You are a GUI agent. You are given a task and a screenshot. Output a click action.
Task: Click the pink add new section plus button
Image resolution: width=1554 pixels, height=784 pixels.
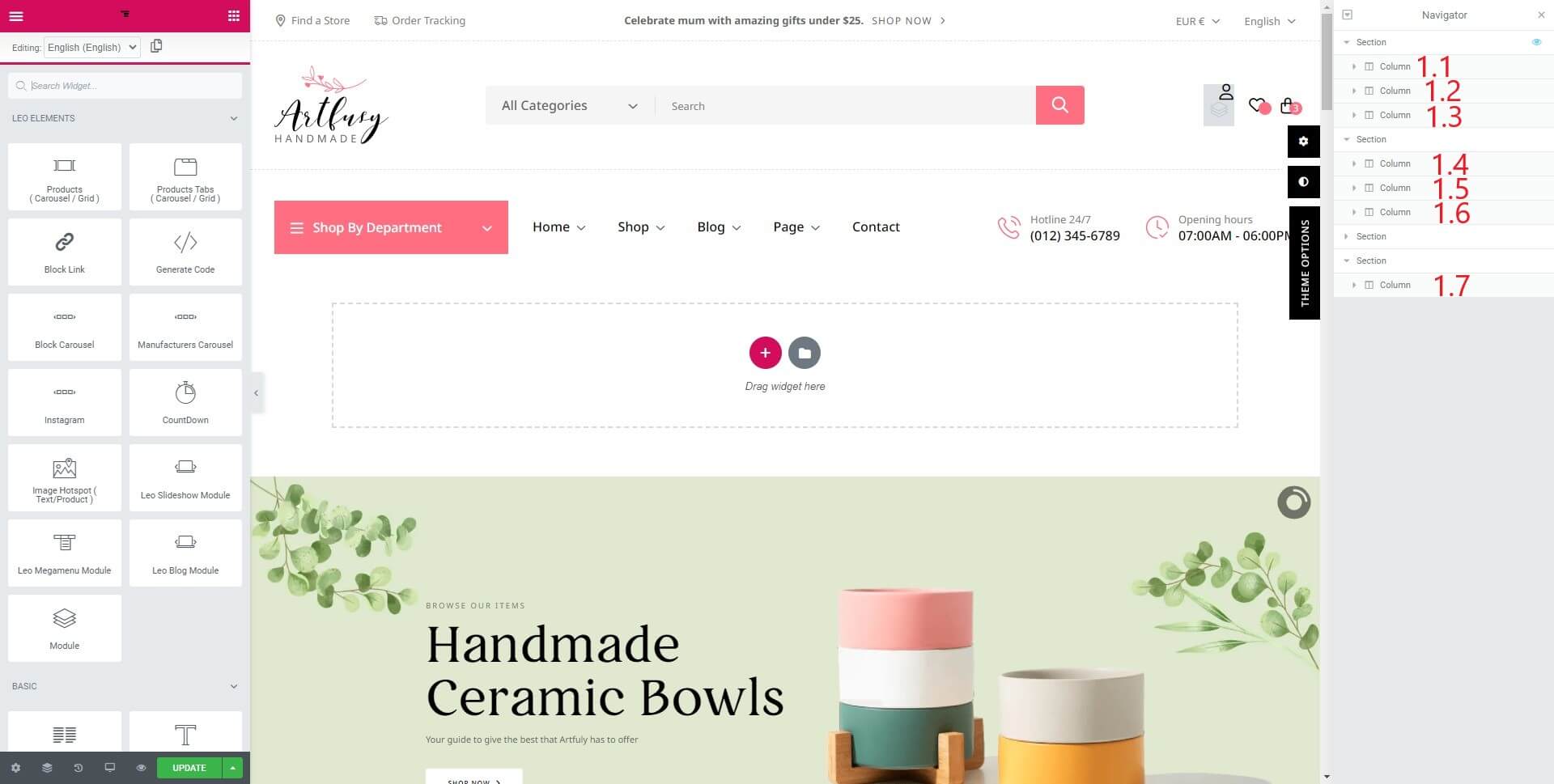point(765,353)
